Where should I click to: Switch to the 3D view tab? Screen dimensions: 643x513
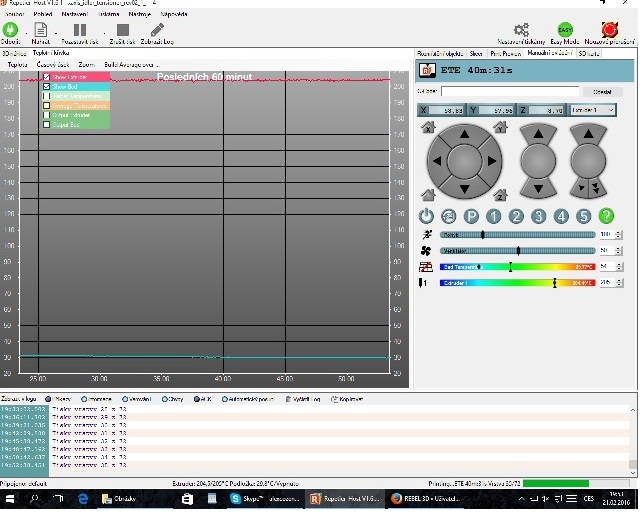click(14, 52)
